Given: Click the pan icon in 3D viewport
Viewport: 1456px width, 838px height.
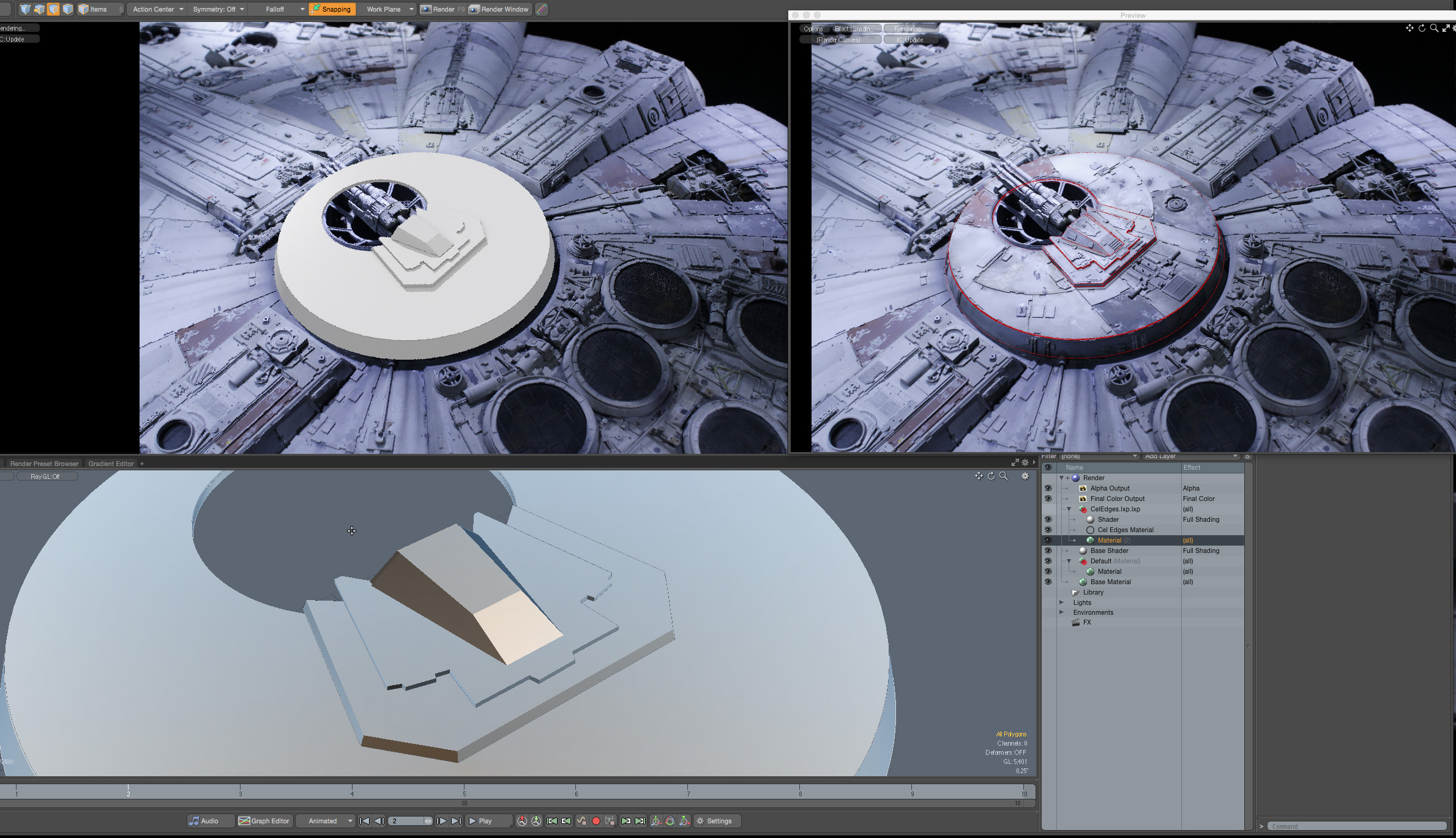Looking at the screenshot, I should (x=979, y=476).
